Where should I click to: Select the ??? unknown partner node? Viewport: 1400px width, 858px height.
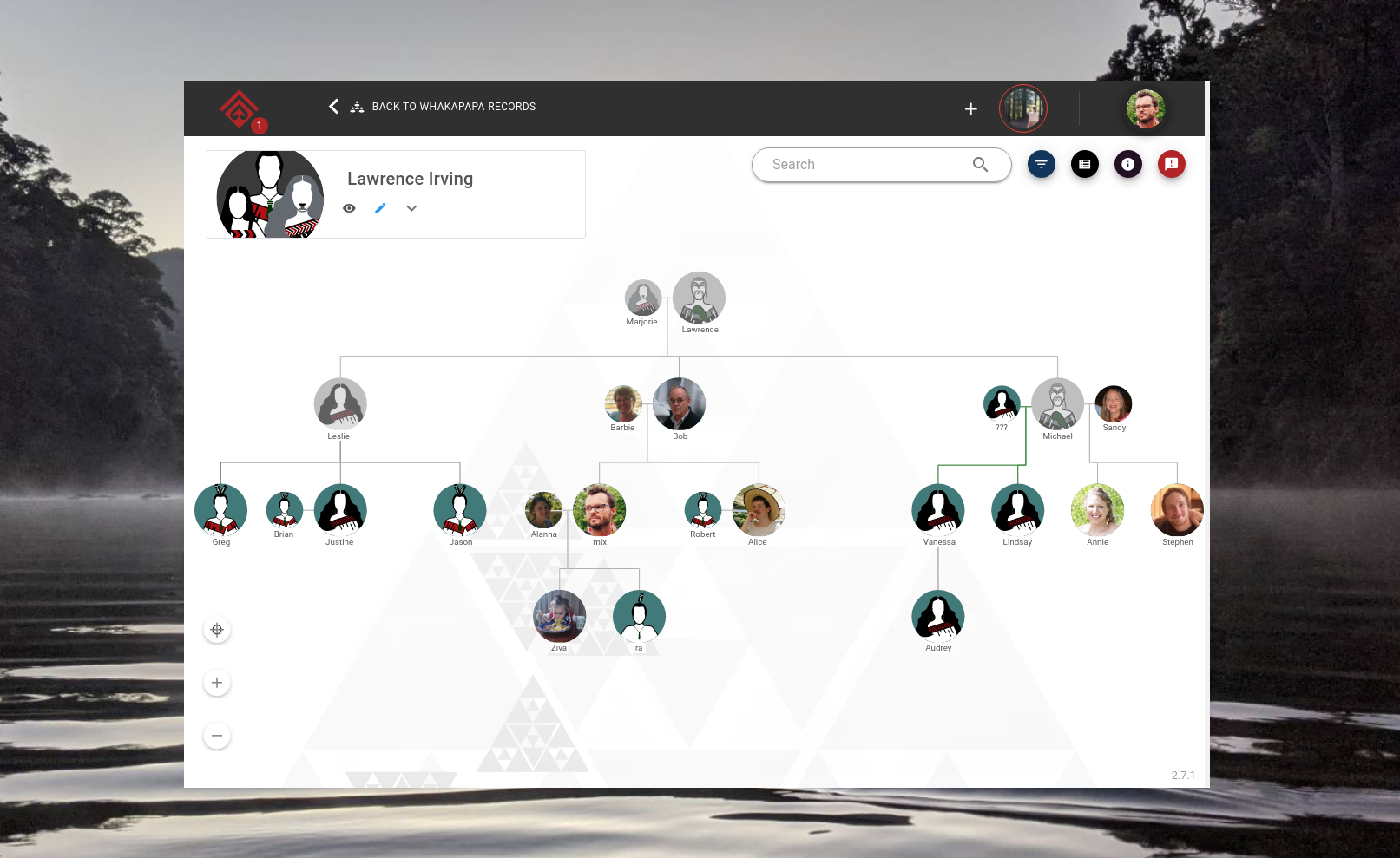point(1002,403)
